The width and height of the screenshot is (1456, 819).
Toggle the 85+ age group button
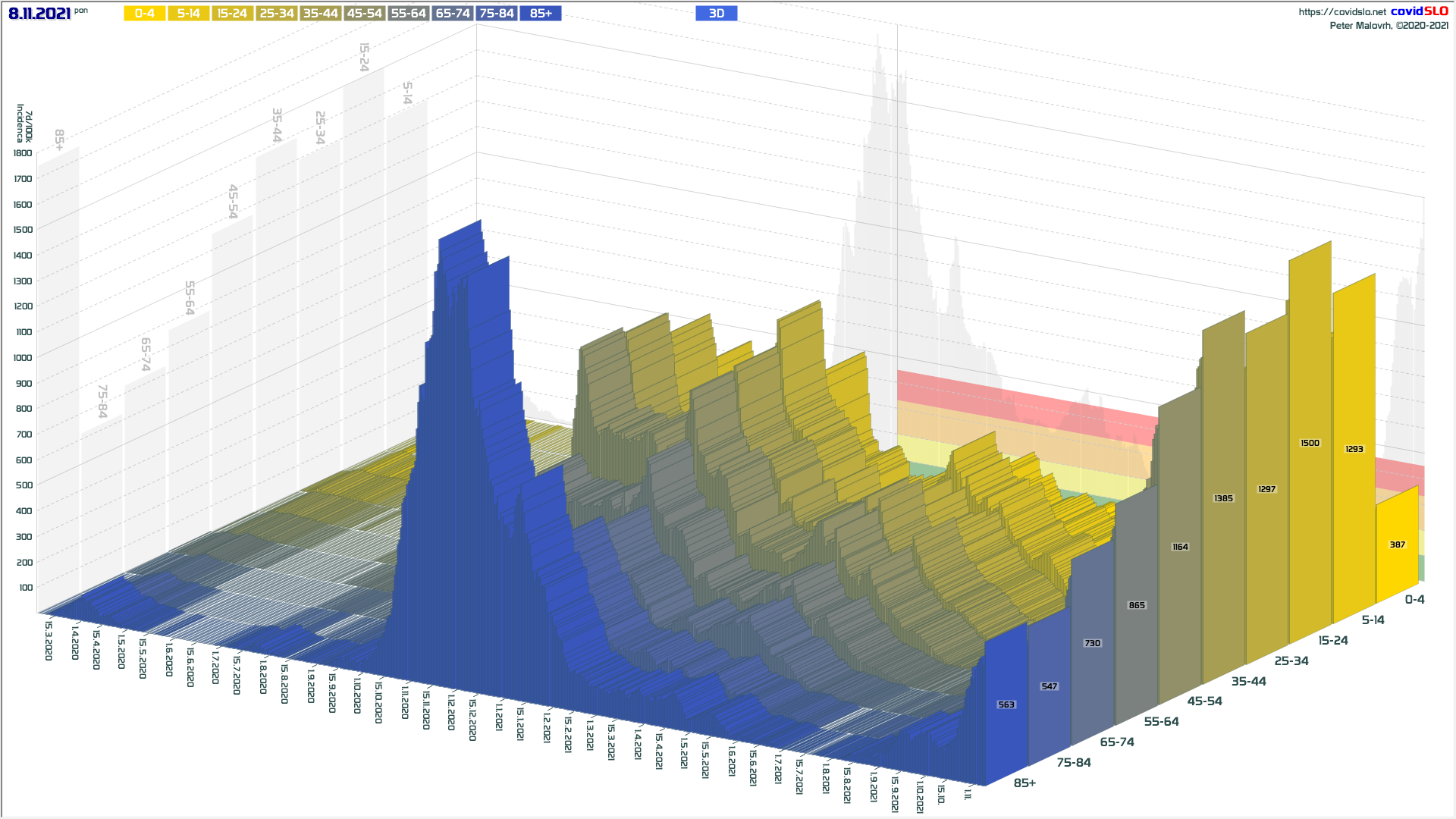tap(541, 14)
